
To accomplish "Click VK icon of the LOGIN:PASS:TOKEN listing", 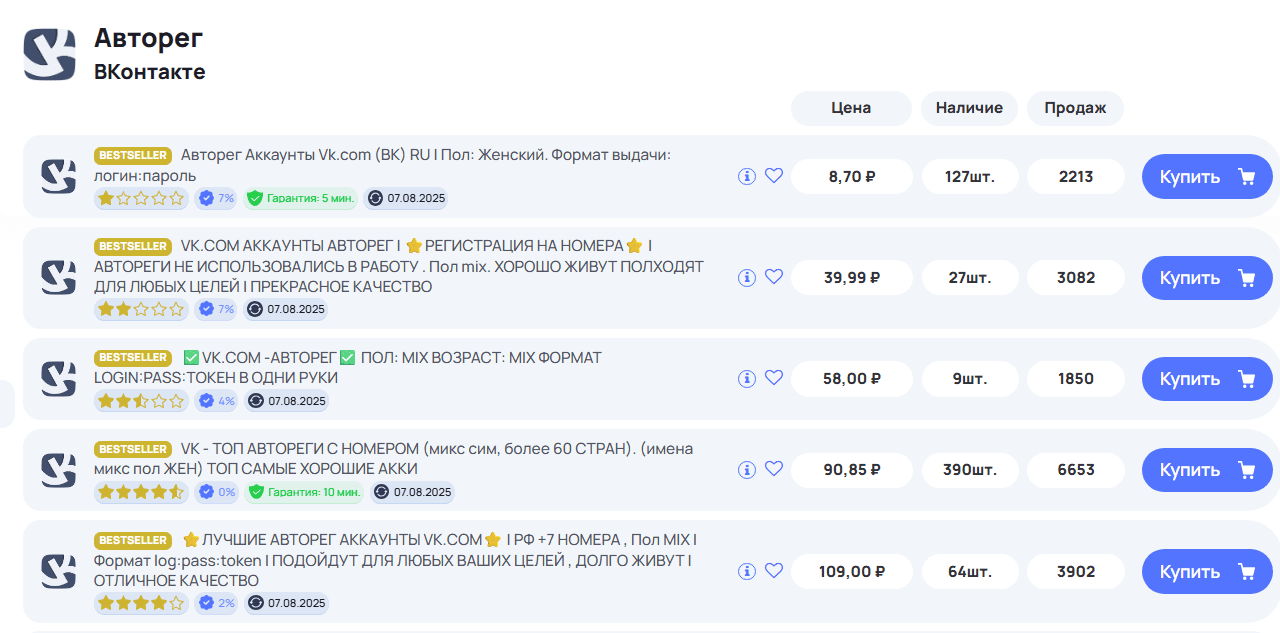I will 58,378.
